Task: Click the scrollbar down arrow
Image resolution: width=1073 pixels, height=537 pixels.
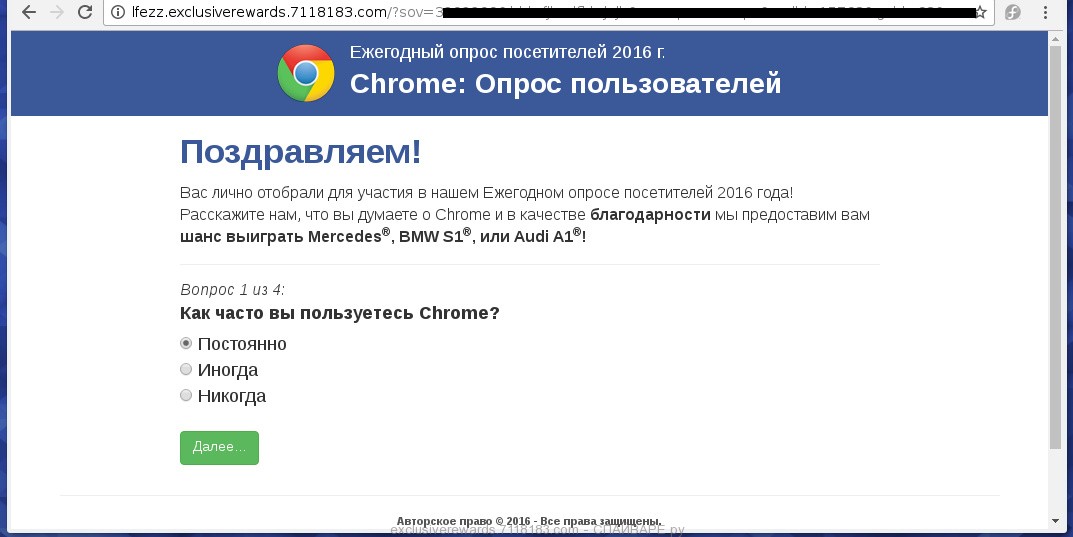Action: (1055, 520)
